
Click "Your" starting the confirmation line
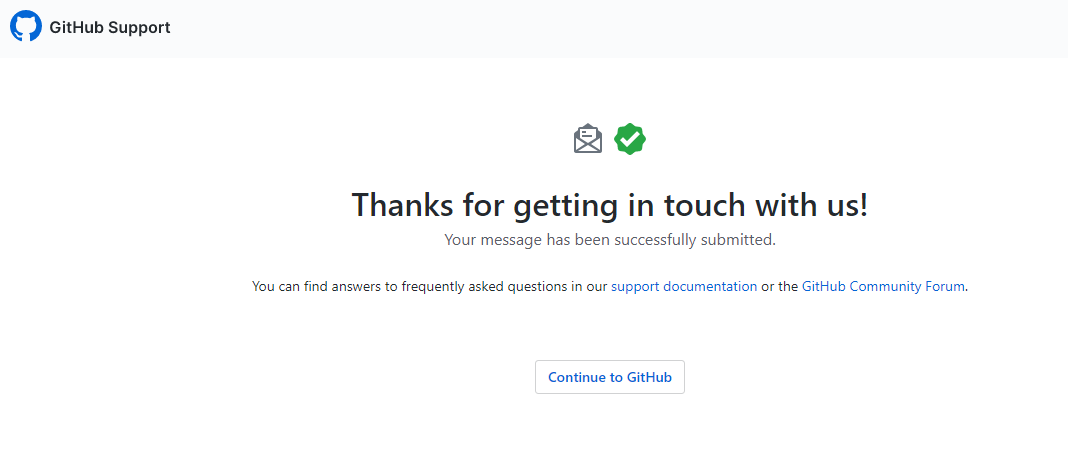pos(459,240)
